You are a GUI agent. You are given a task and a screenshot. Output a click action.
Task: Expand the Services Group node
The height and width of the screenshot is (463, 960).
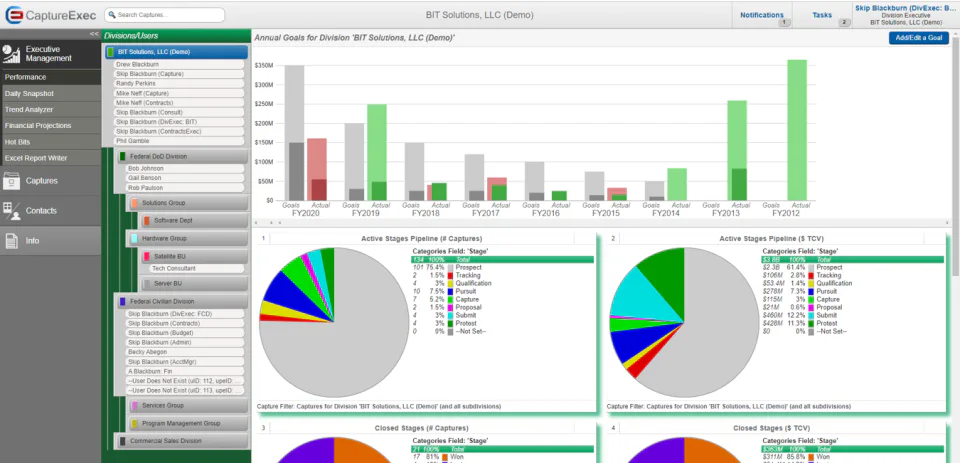click(x=189, y=405)
